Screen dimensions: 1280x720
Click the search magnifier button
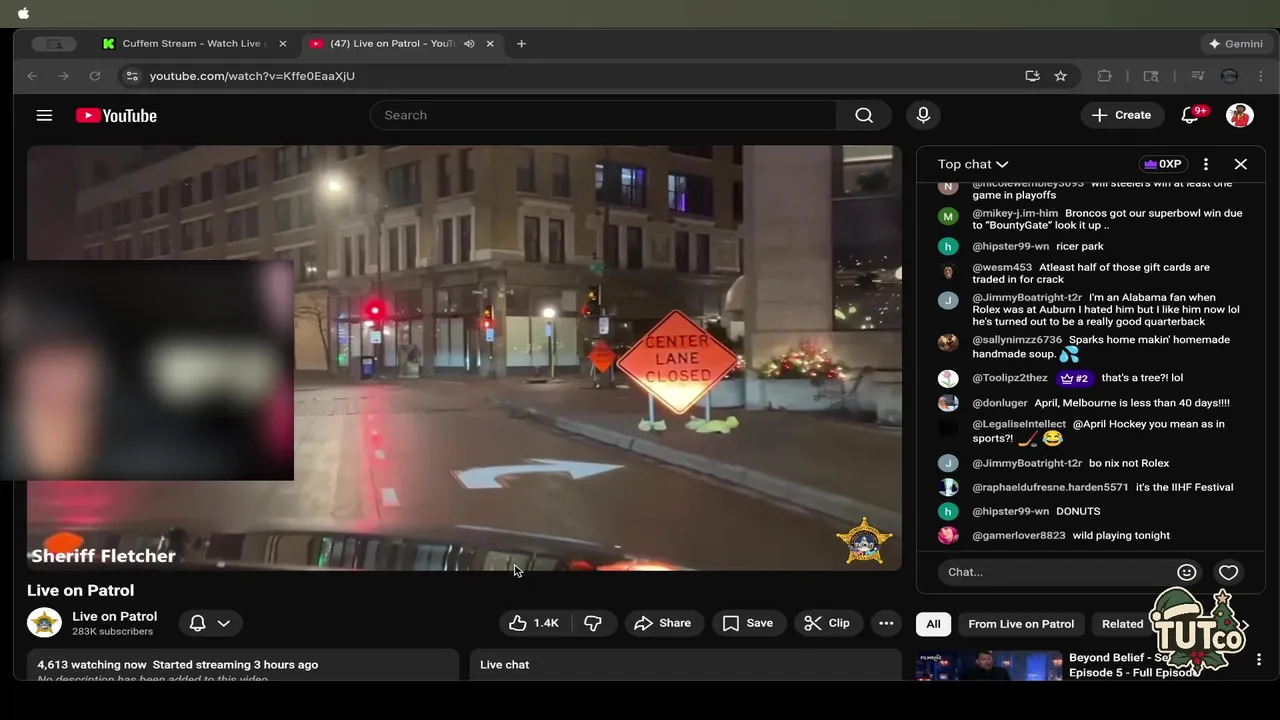click(864, 115)
